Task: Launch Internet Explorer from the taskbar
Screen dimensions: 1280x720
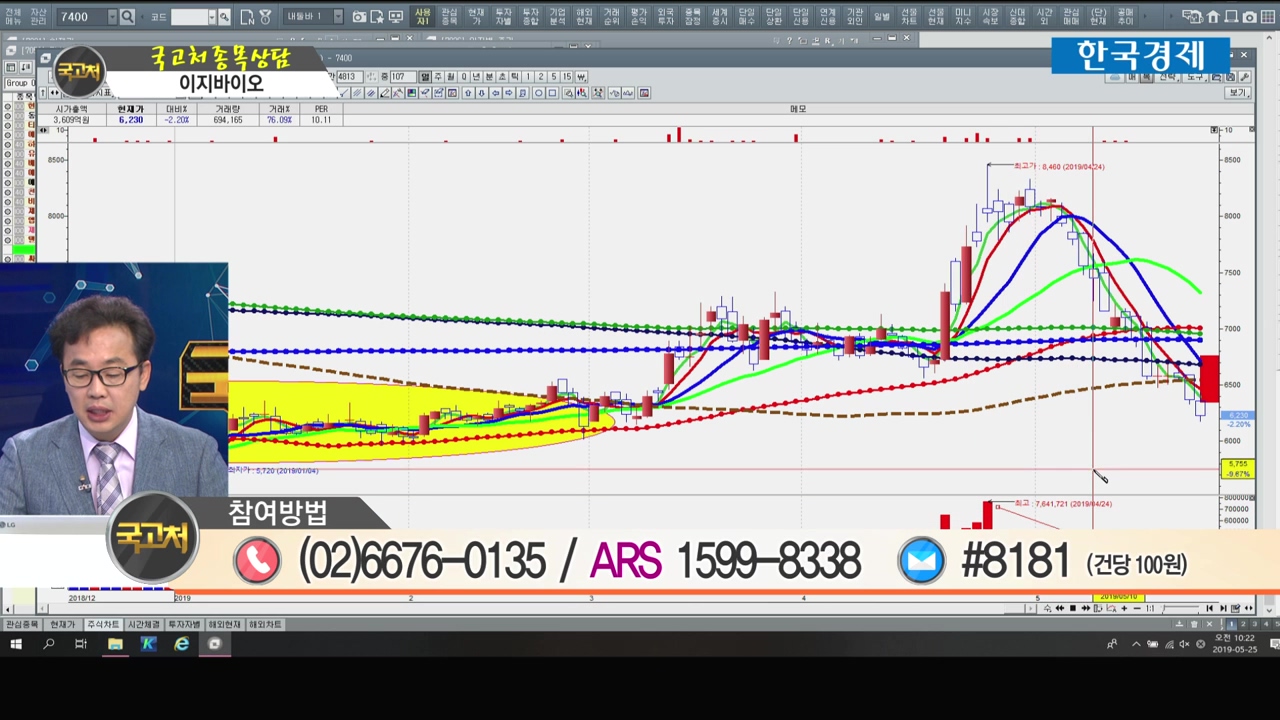Action: 181,644
